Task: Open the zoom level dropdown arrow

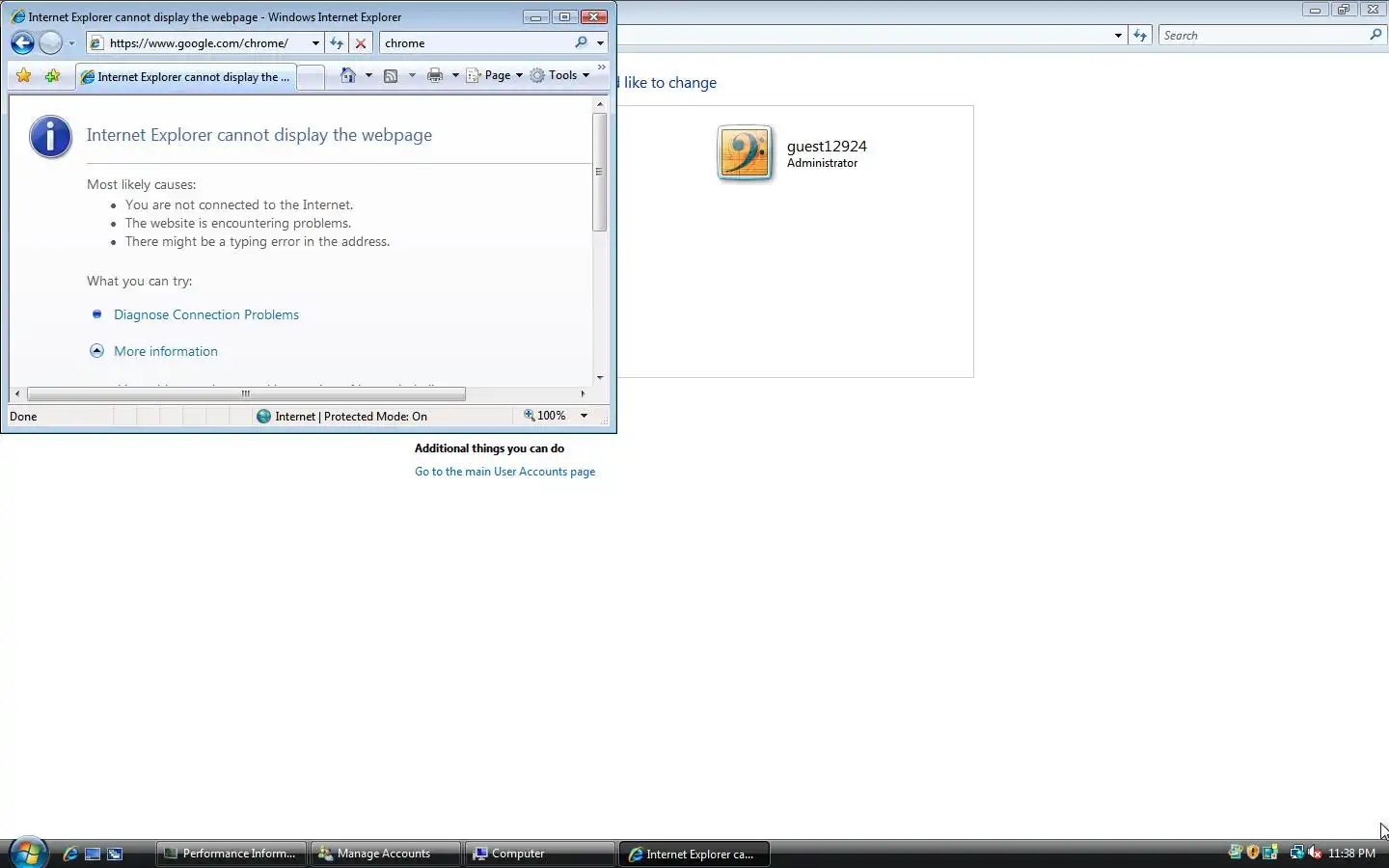Action: pyautogui.click(x=584, y=416)
